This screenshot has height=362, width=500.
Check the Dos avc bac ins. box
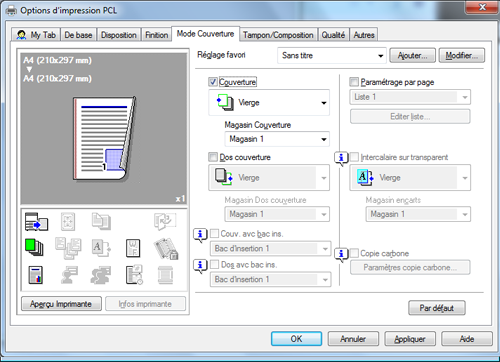point(214,265)
